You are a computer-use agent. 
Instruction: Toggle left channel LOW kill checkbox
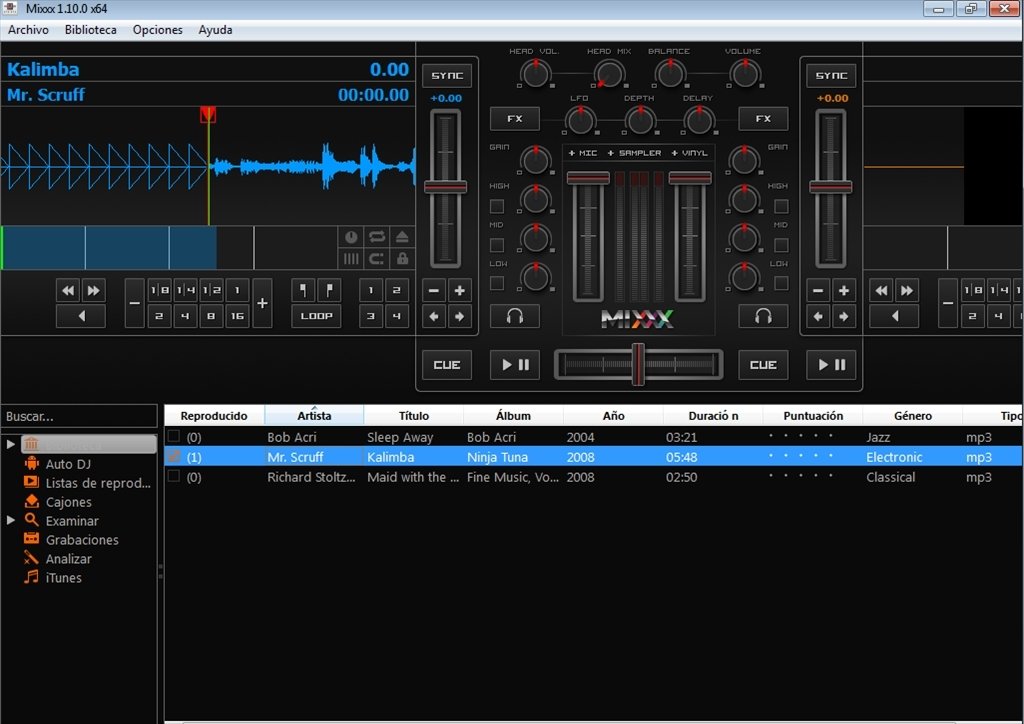click(497, 283)
